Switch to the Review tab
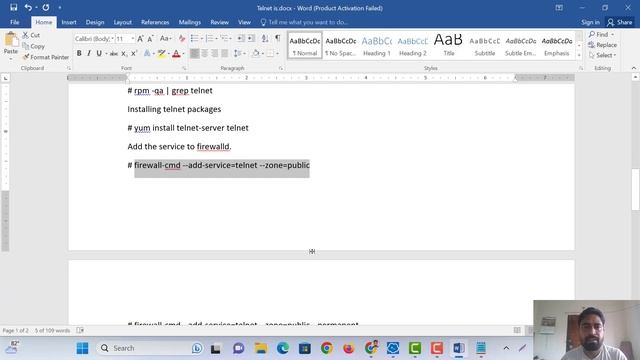 coord(220,22)
